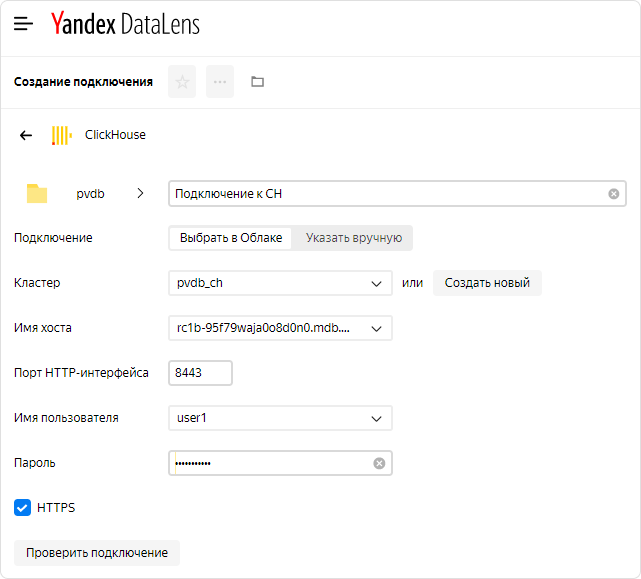Viewport: 641px width, 579px height.
Task: Click the Порт HTTP-интерфейса label
Action: tap(81, 373)
